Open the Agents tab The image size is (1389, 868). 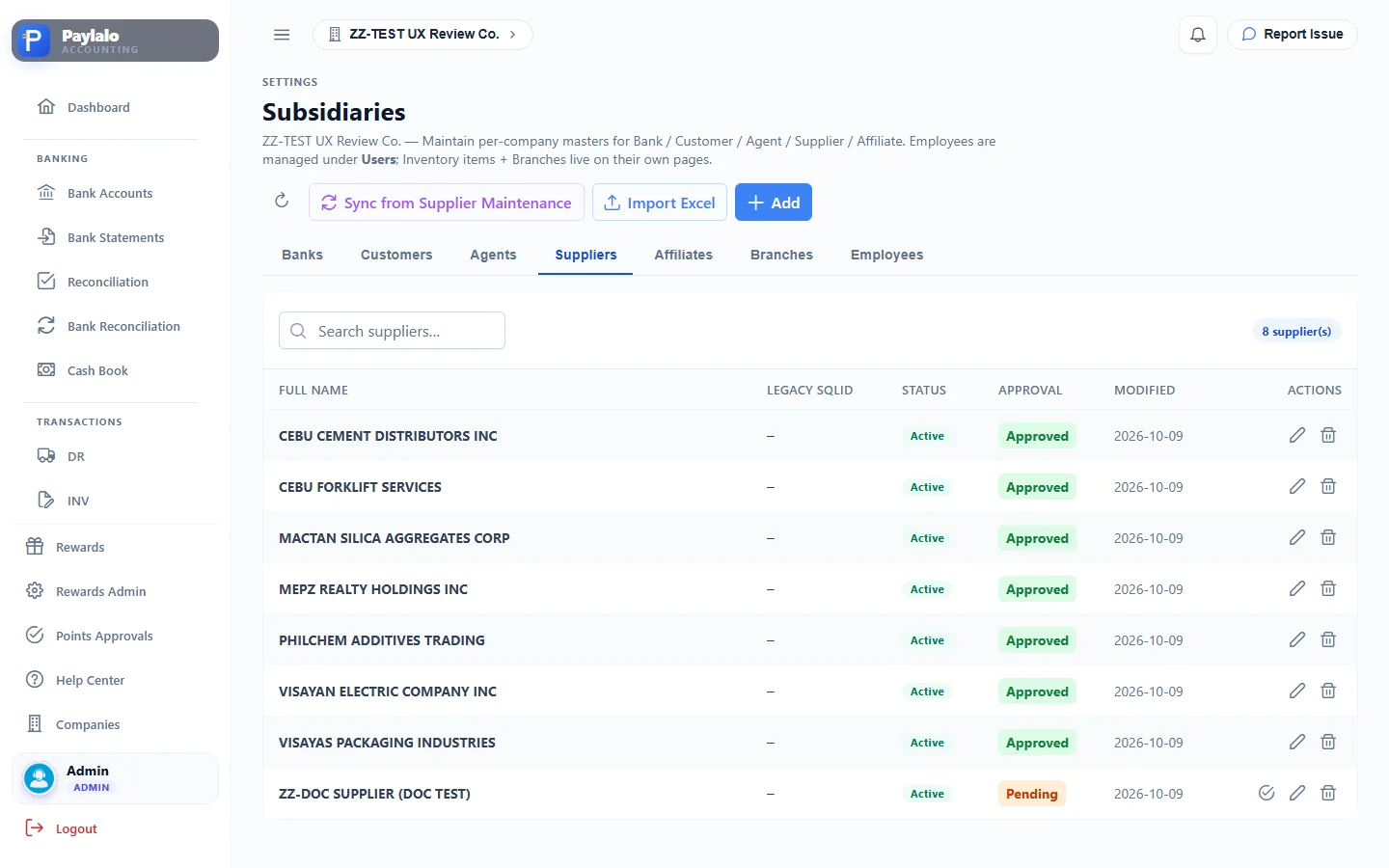[x=493, y=255]
